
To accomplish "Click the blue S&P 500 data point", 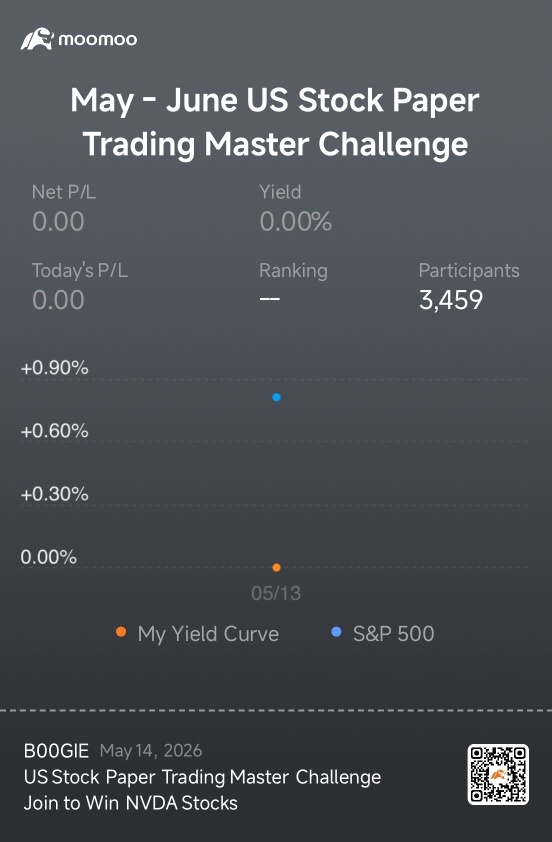I will [276, 397].
